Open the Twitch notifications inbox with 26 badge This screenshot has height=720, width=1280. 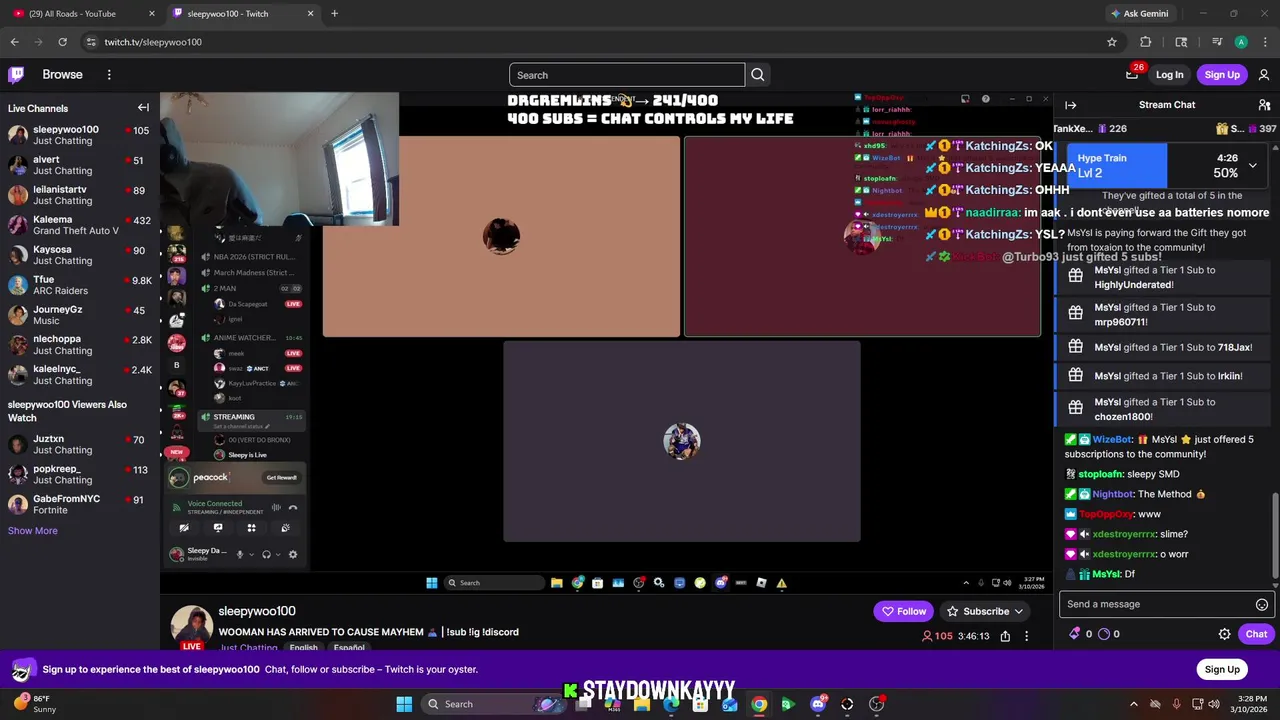(1132, 74)
